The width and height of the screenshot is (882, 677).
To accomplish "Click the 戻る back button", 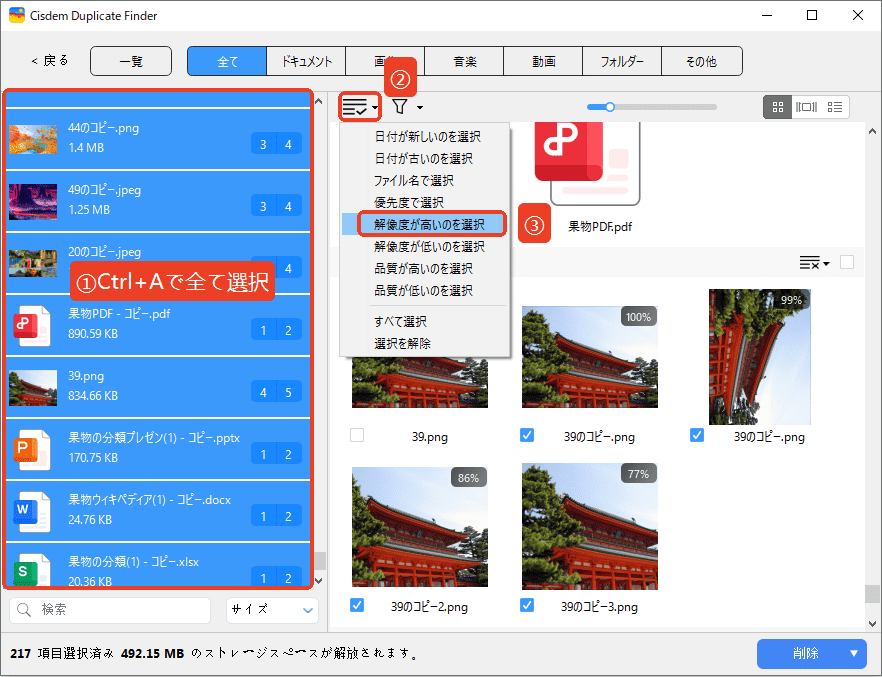I will coord(50,61).
